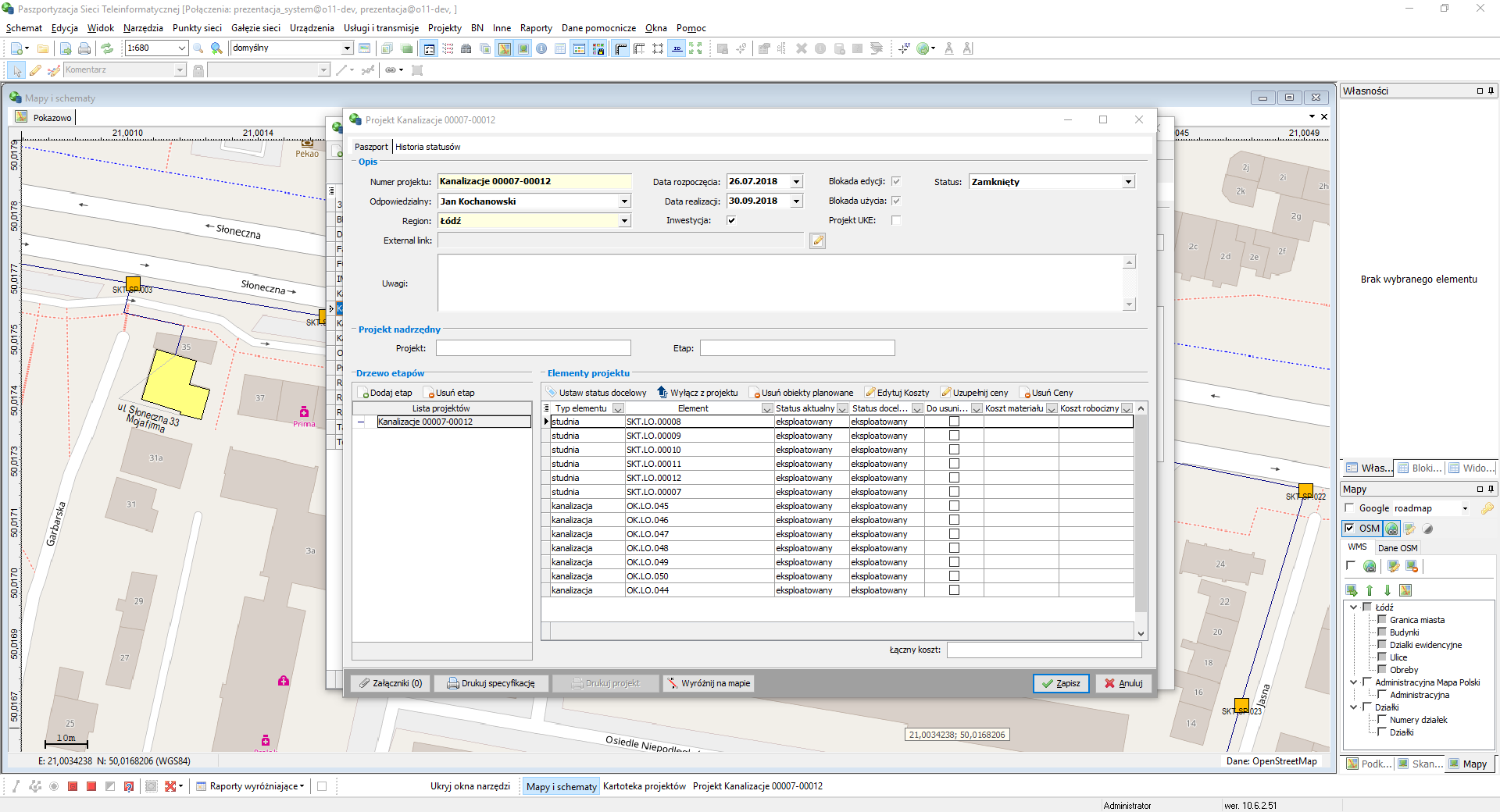Click the map layer icon right of domyślny
Viewport: 1500px width, 812px height.
[364, 48]
